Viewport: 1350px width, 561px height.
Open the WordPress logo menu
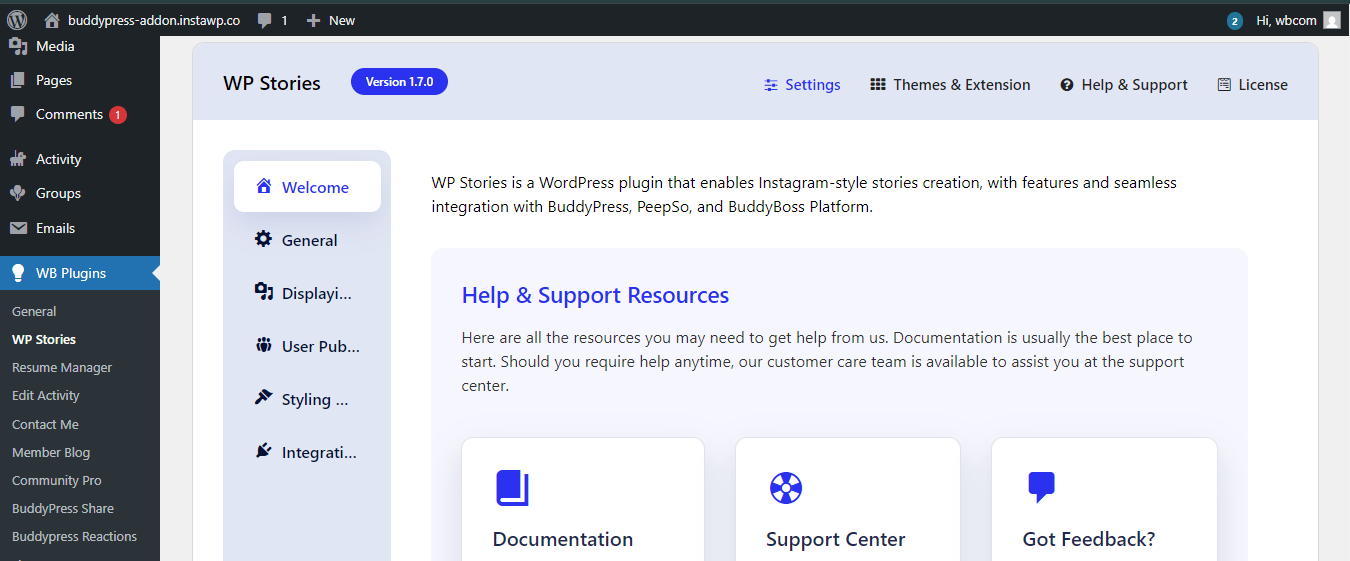pos(17,20)
